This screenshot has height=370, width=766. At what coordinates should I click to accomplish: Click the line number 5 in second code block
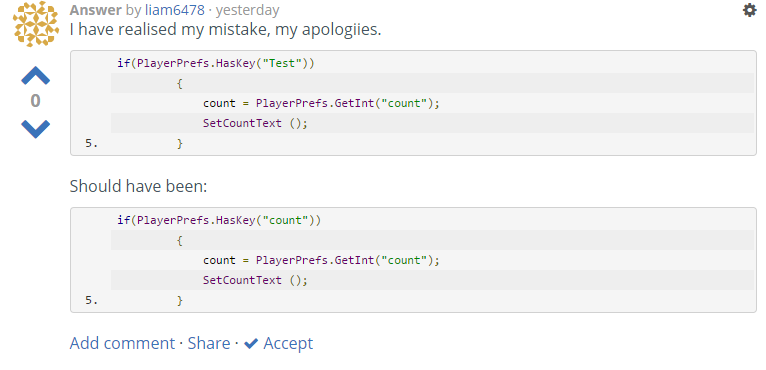91,300
